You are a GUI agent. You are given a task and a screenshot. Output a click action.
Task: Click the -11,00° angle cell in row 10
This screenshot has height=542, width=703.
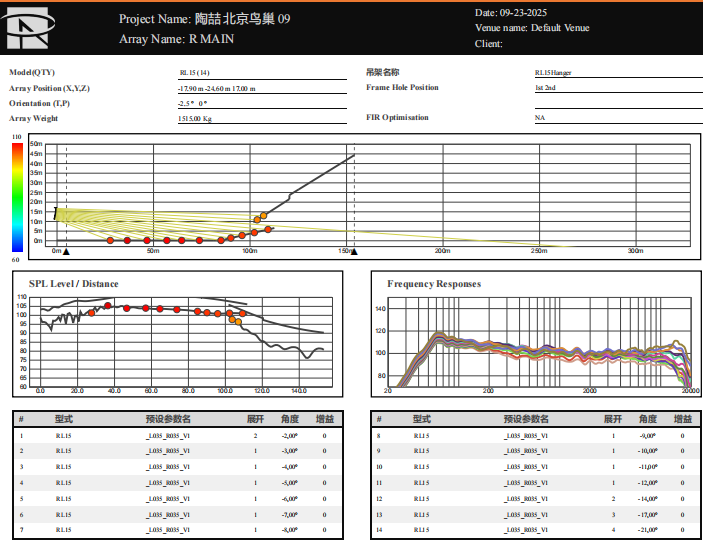648,467
